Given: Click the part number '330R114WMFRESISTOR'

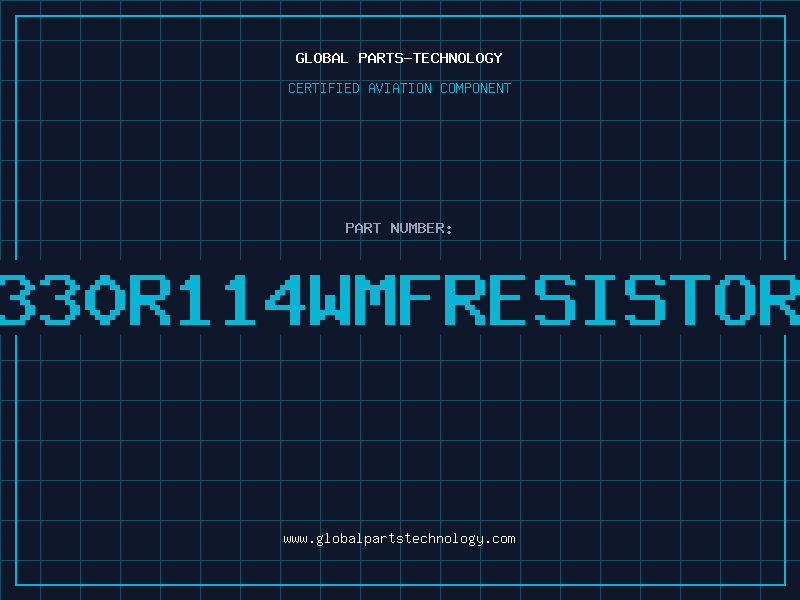Looking at the screenshot, I should click(x=400, y=300).
